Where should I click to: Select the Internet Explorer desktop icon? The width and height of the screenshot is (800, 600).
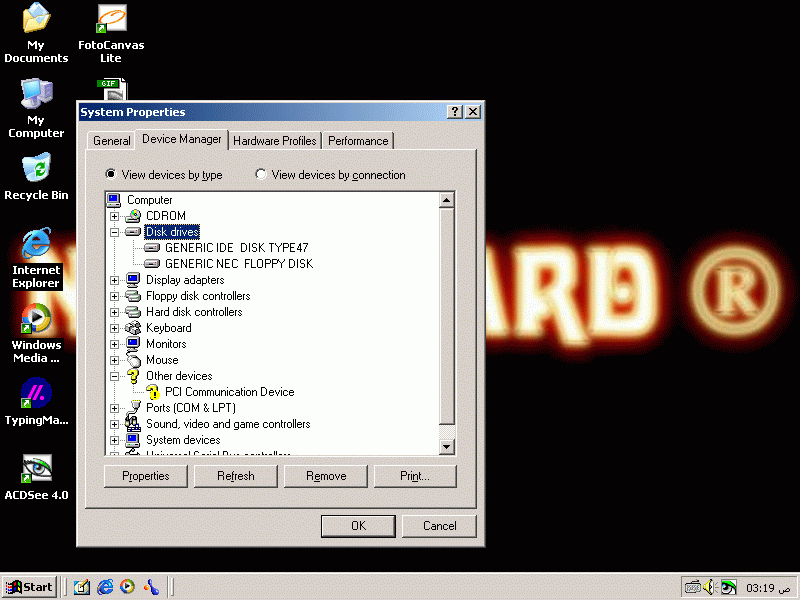[36, 258]
